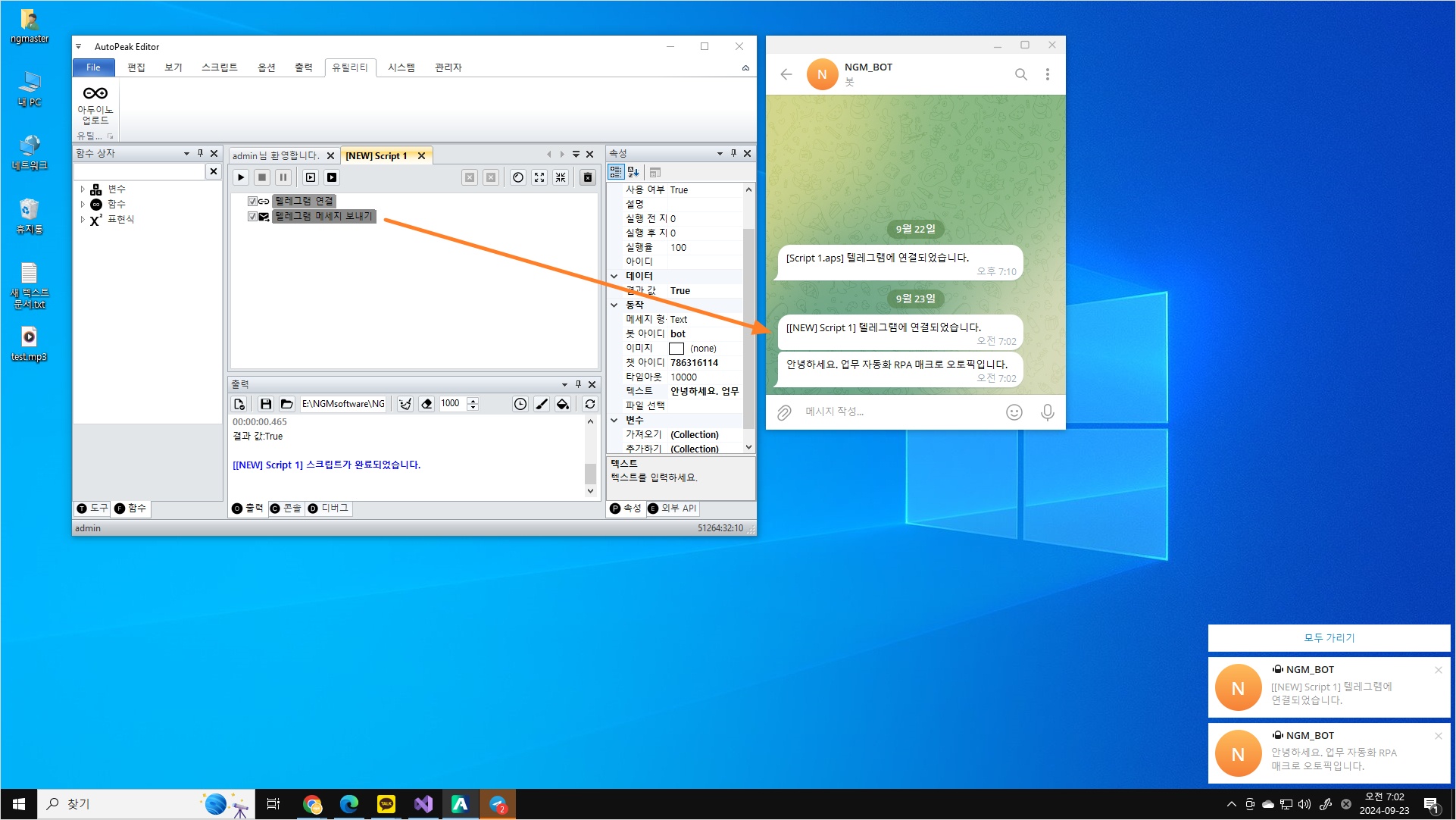
Task: Run the script with the play button
Action: [241, 177]
